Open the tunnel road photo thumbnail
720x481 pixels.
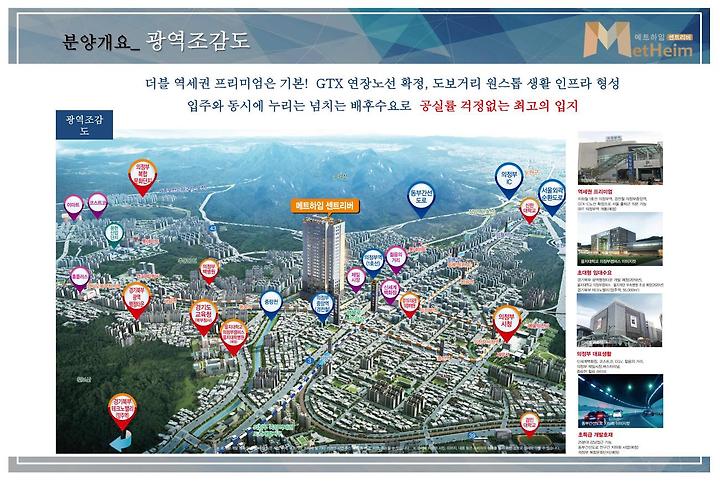[x=620, y=401]
